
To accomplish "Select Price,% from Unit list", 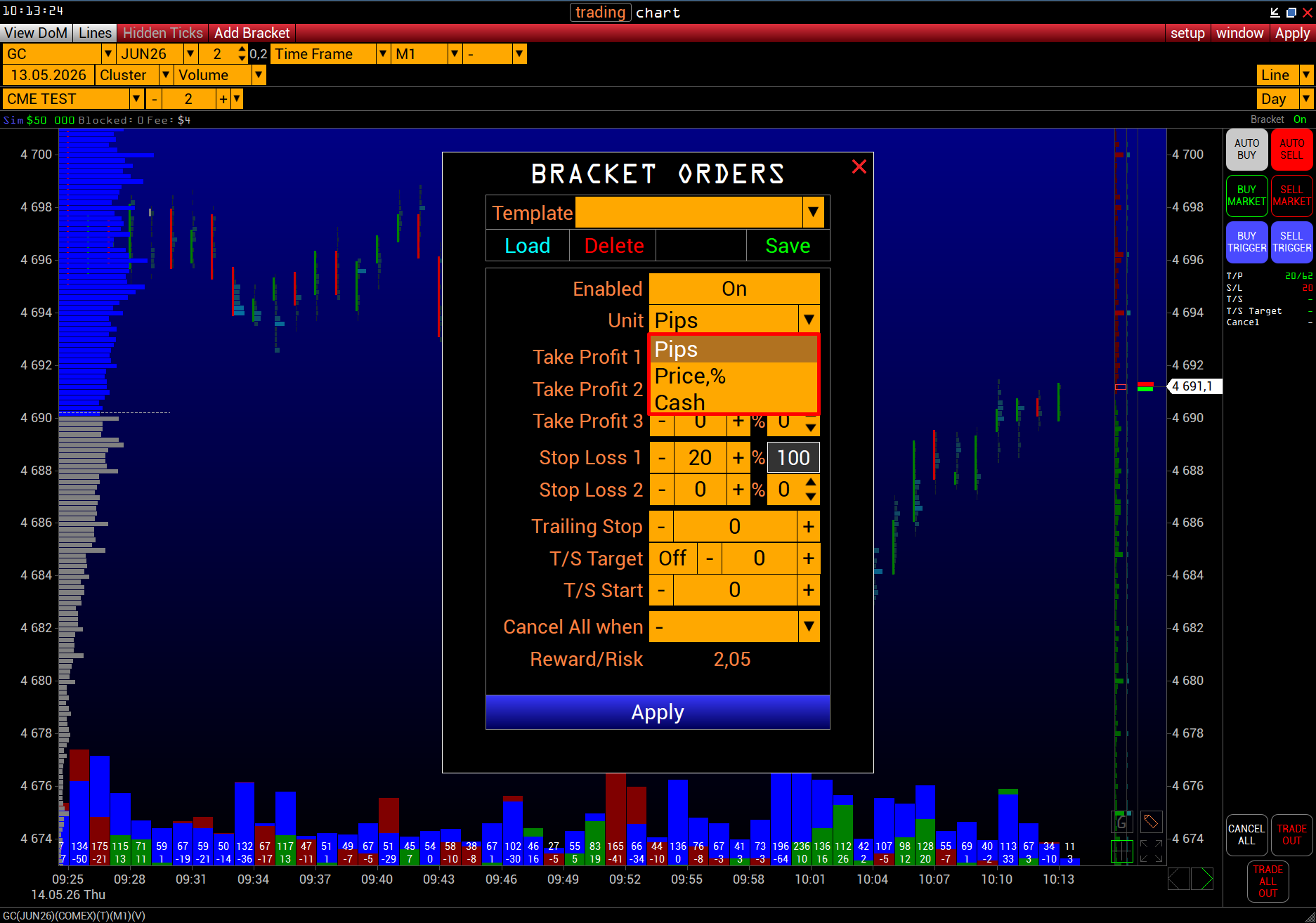I will (734, 376).
